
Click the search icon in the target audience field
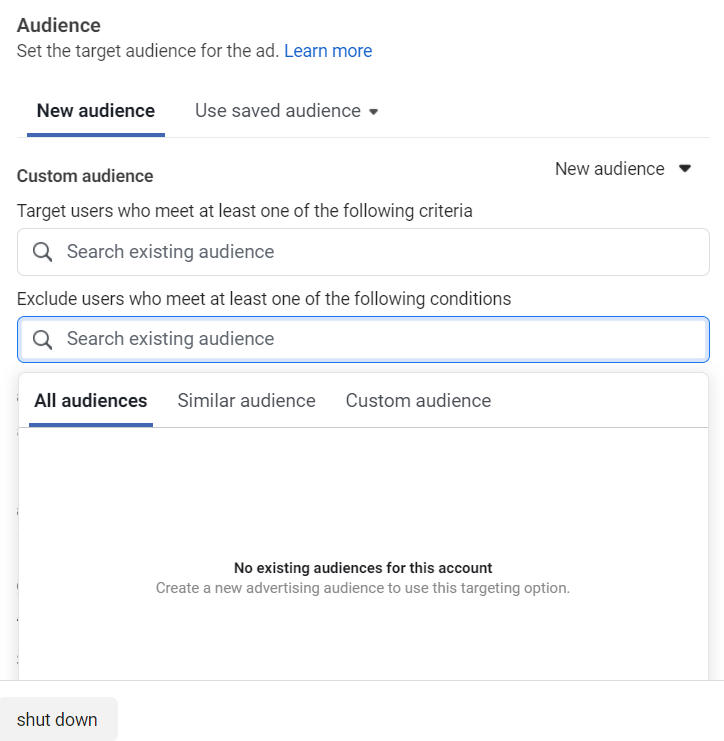[42, 252]
